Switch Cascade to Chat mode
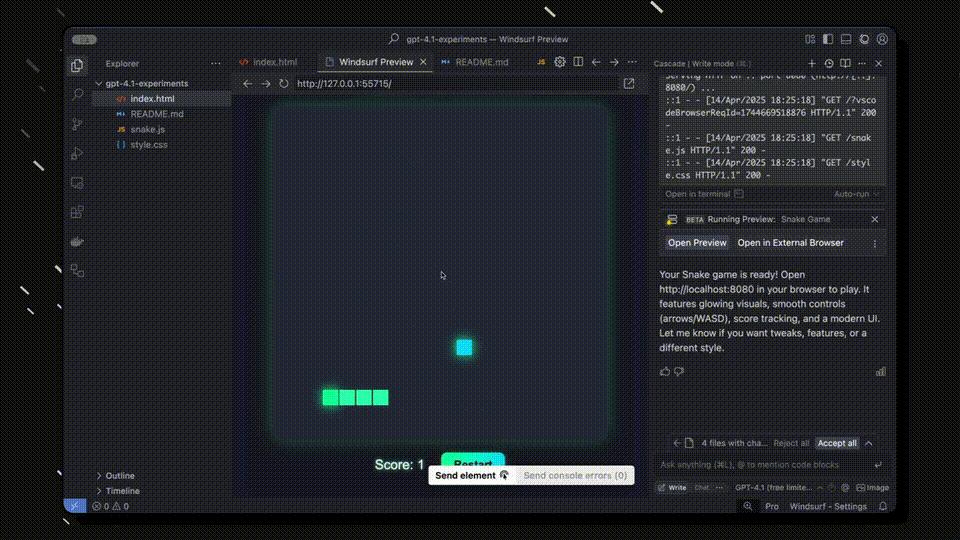This screenshot has width=960, height=540. [x=702, y=488]
